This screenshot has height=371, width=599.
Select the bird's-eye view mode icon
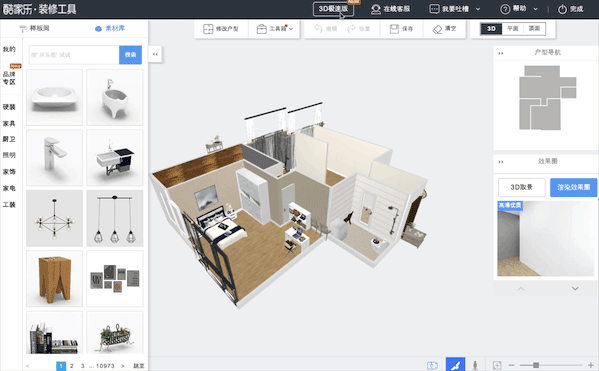pos(455,365)
